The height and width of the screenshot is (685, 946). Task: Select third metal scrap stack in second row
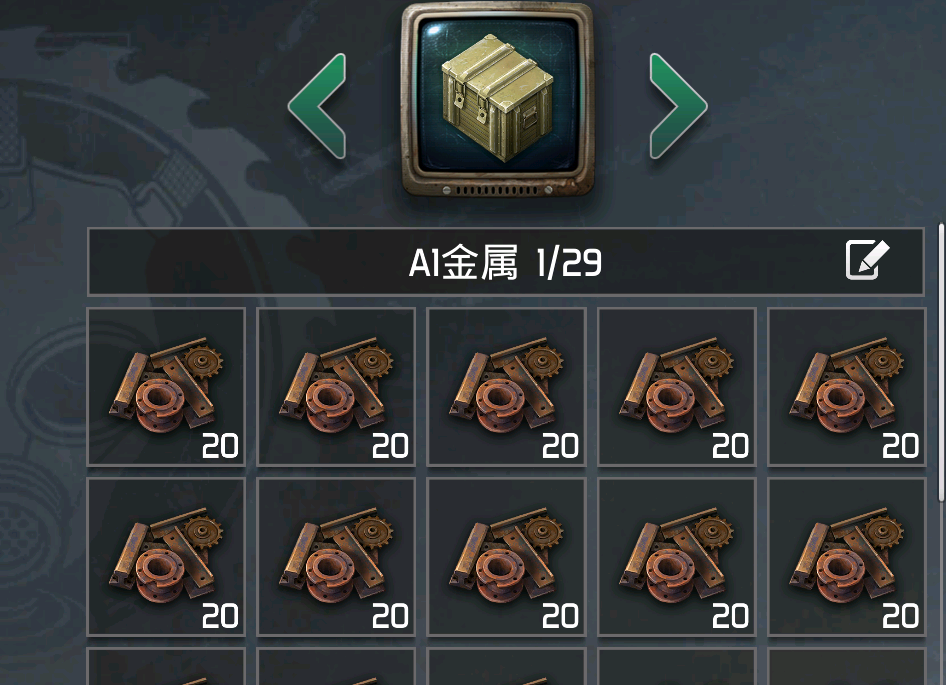pos(506,557)
